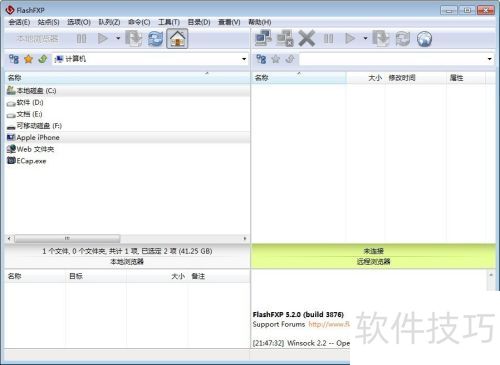
Task: Click queue 目标 column header
Action: 96,276
